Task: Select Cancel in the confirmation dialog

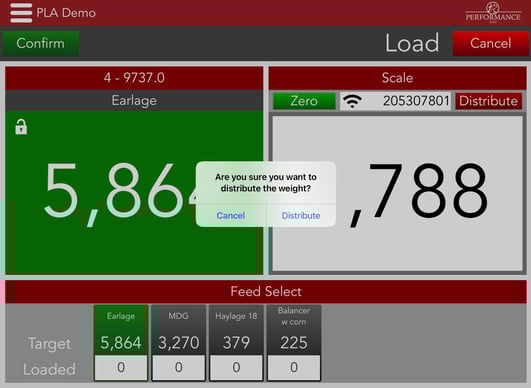Action: coord(231,215)
